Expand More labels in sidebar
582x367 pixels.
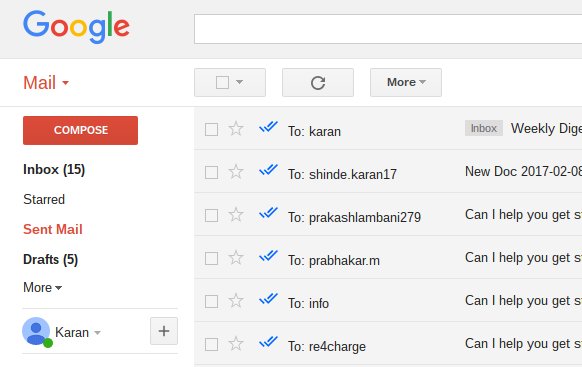pyautogui.click(x=42, y=288)
